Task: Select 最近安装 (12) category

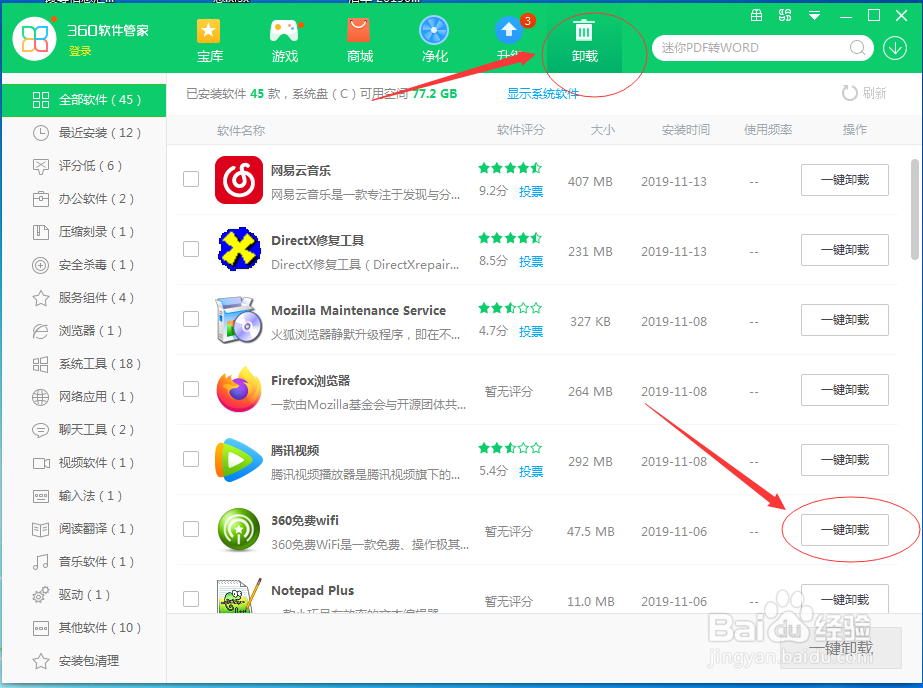Action: [84, 133]
